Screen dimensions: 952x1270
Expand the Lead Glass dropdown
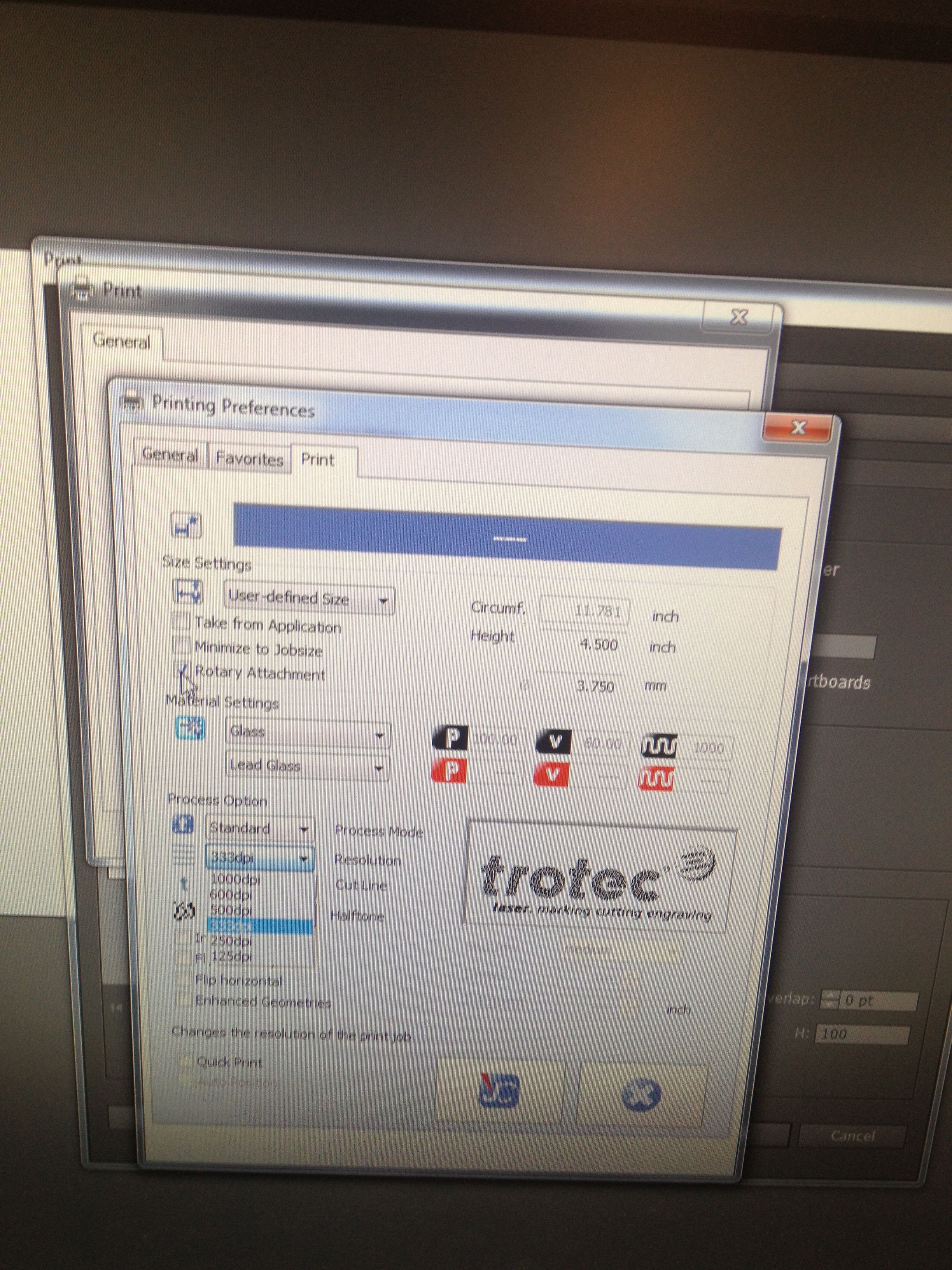tap(308, 767)
